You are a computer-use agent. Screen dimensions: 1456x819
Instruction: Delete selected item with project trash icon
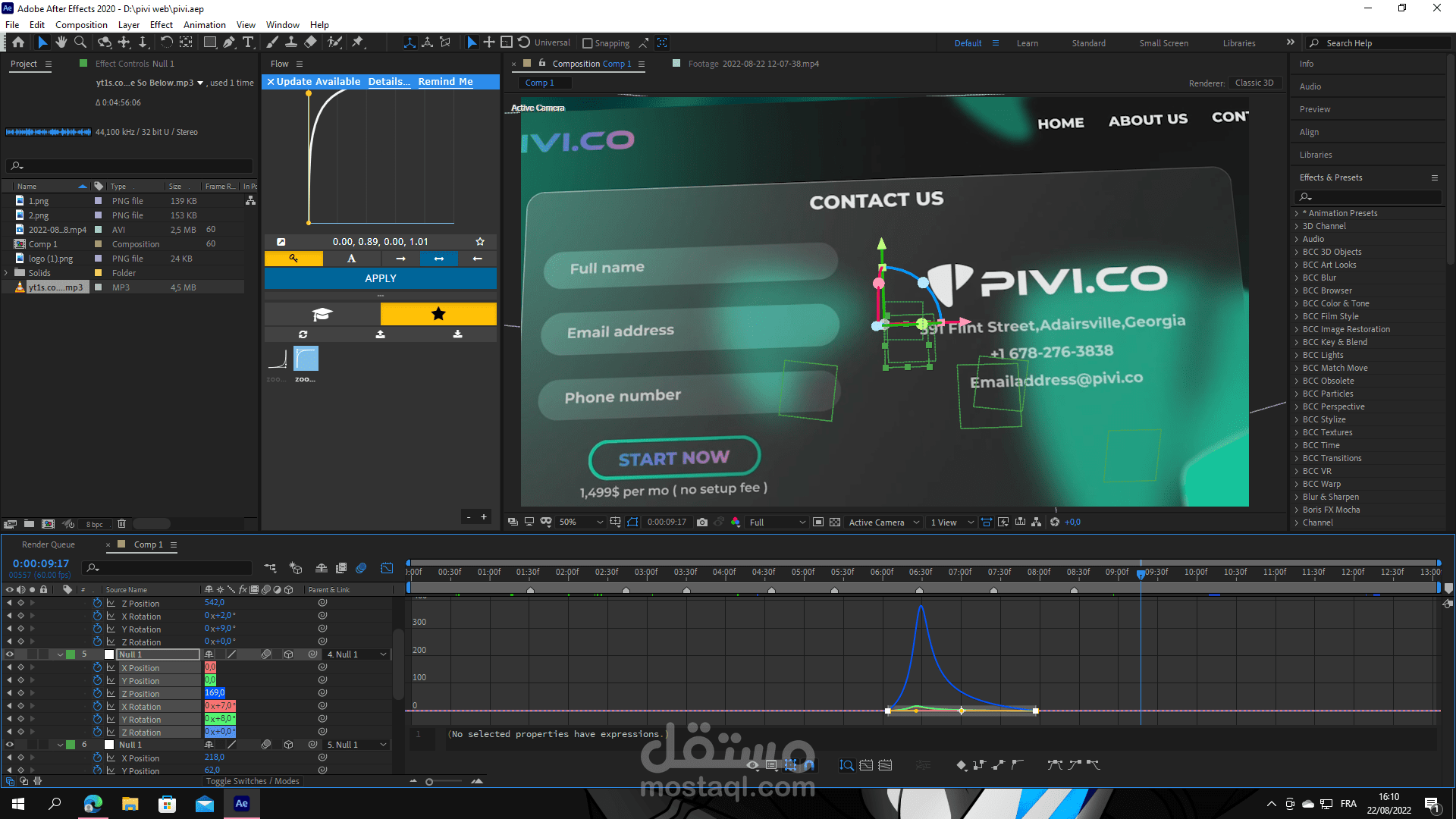coord(121,523)
